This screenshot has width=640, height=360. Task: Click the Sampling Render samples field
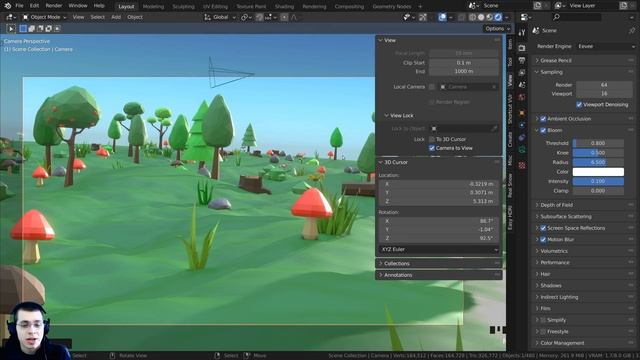(604, 85)
